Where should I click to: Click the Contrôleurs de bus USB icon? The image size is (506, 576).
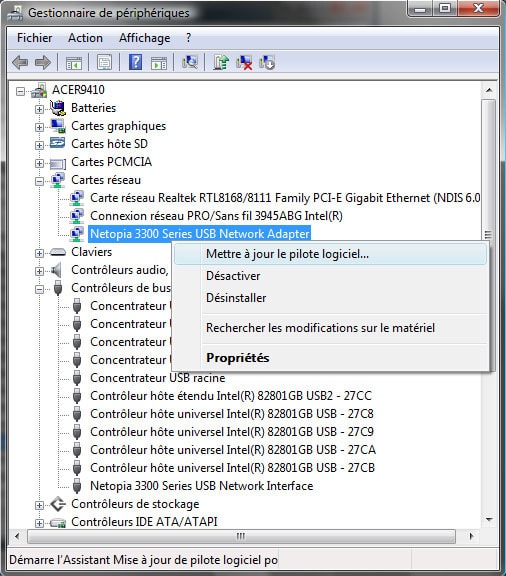click(x=58, y=288)
